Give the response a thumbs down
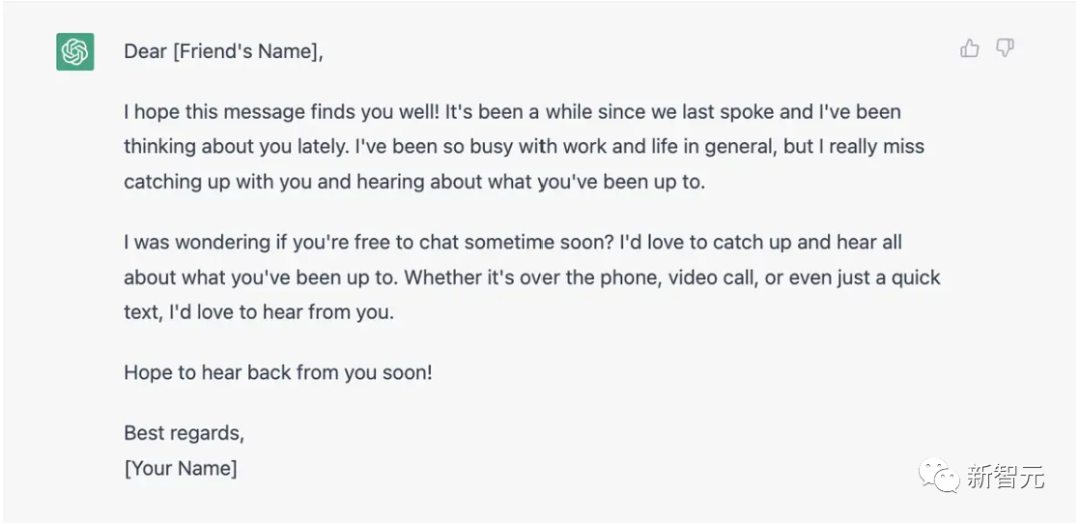This screenshot has width=1080, height=524. coord(1005,48)
